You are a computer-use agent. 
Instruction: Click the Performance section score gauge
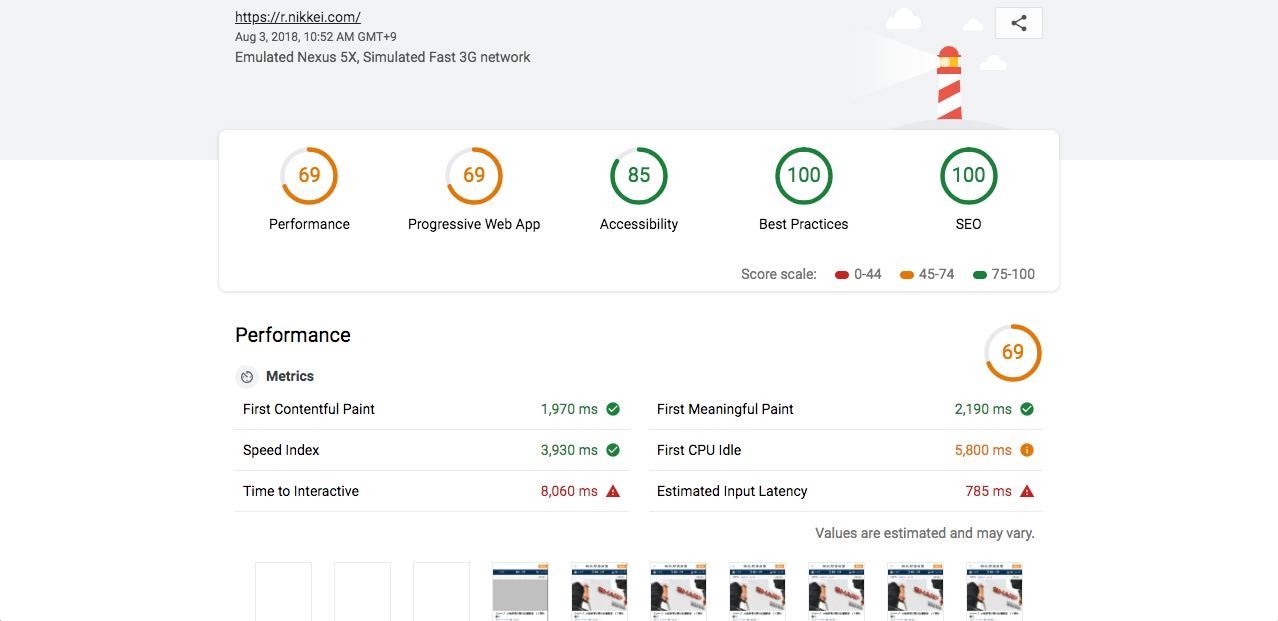coord(1013,352)
